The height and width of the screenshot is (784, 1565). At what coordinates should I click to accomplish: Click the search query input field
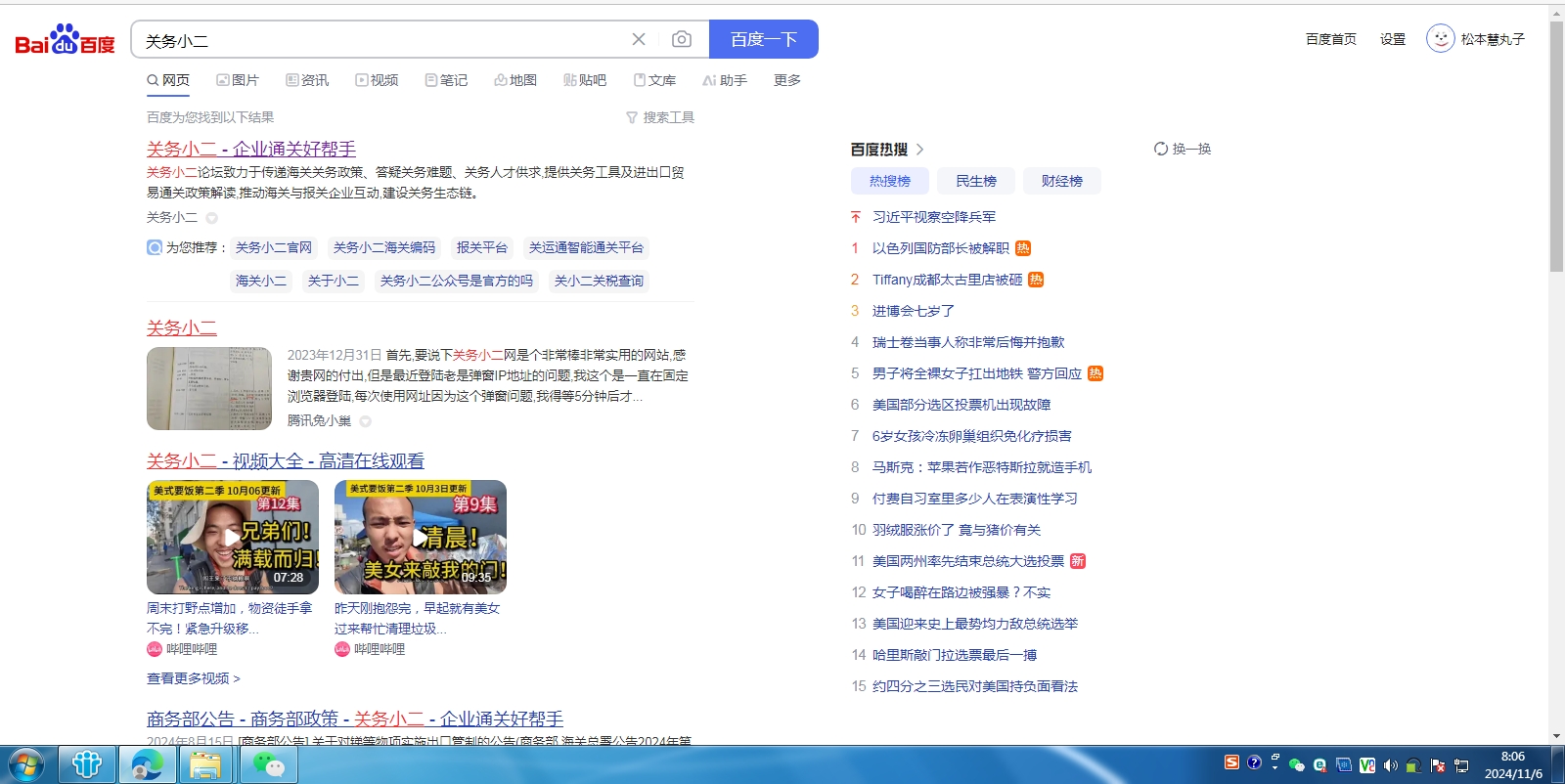(x=381, y=40)
